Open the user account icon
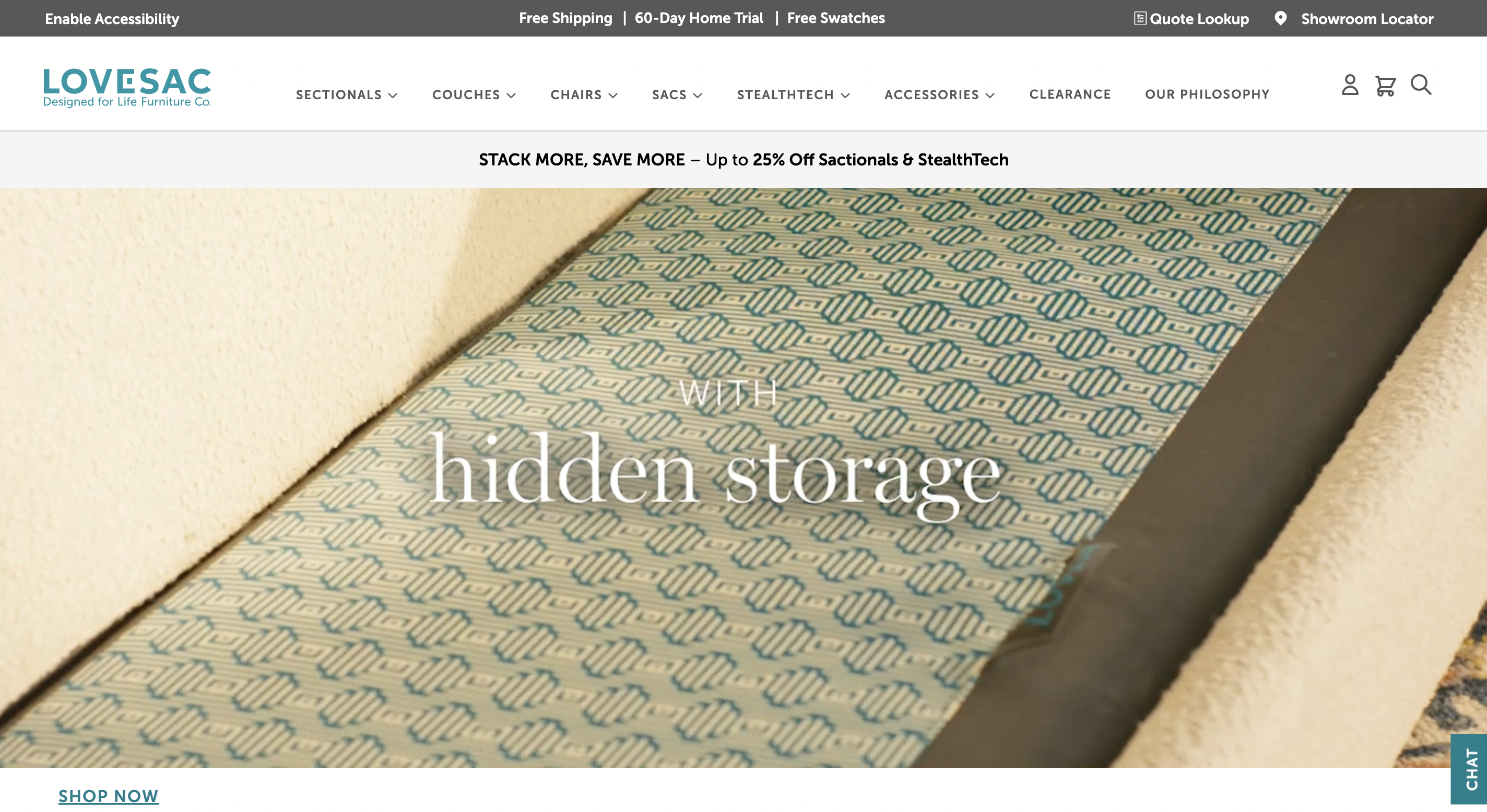This screenshot has width=1487, height=812. 1350,85
